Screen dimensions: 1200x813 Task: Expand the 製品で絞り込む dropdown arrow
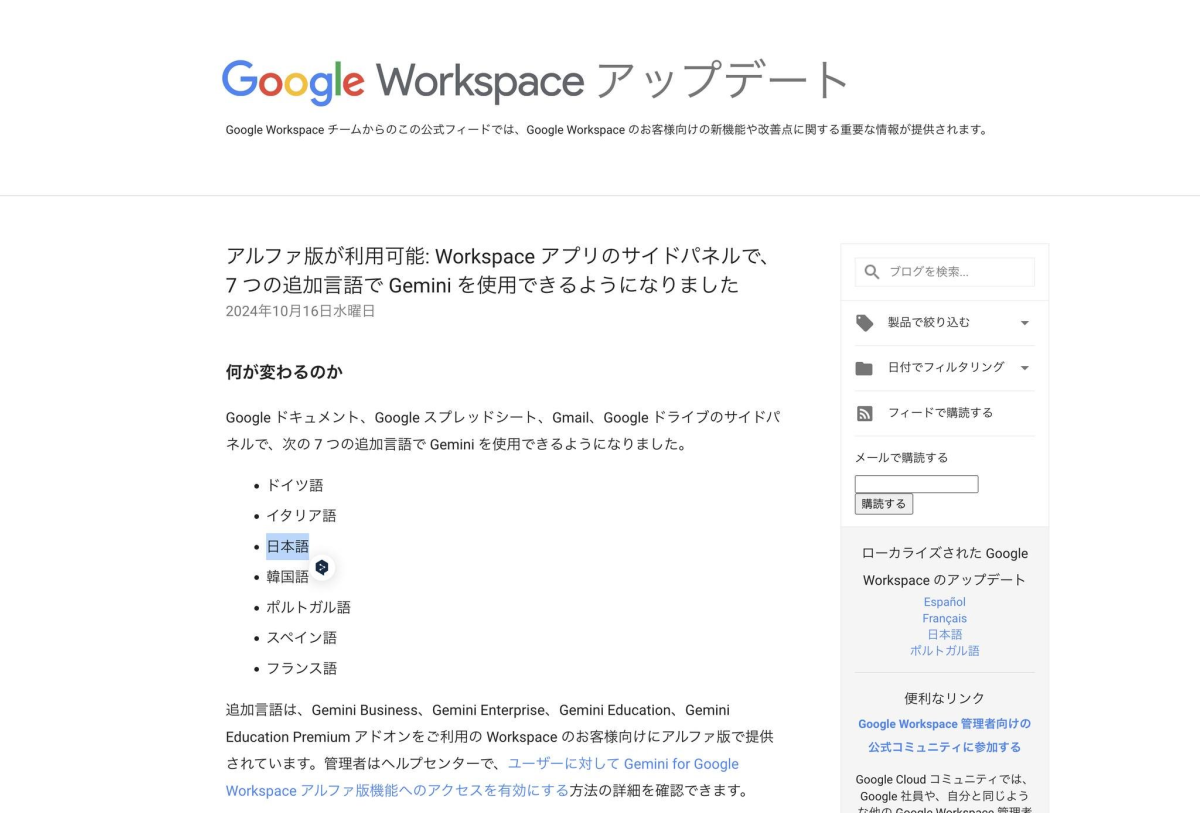pos(1024,323)
